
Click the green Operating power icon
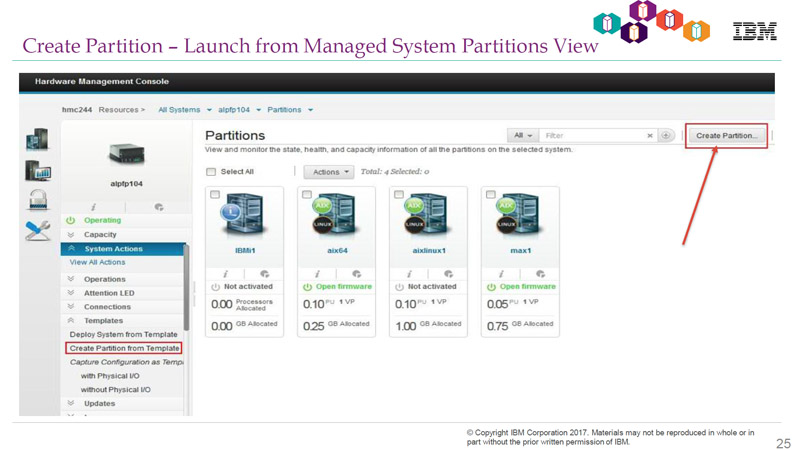coord(70,220)
